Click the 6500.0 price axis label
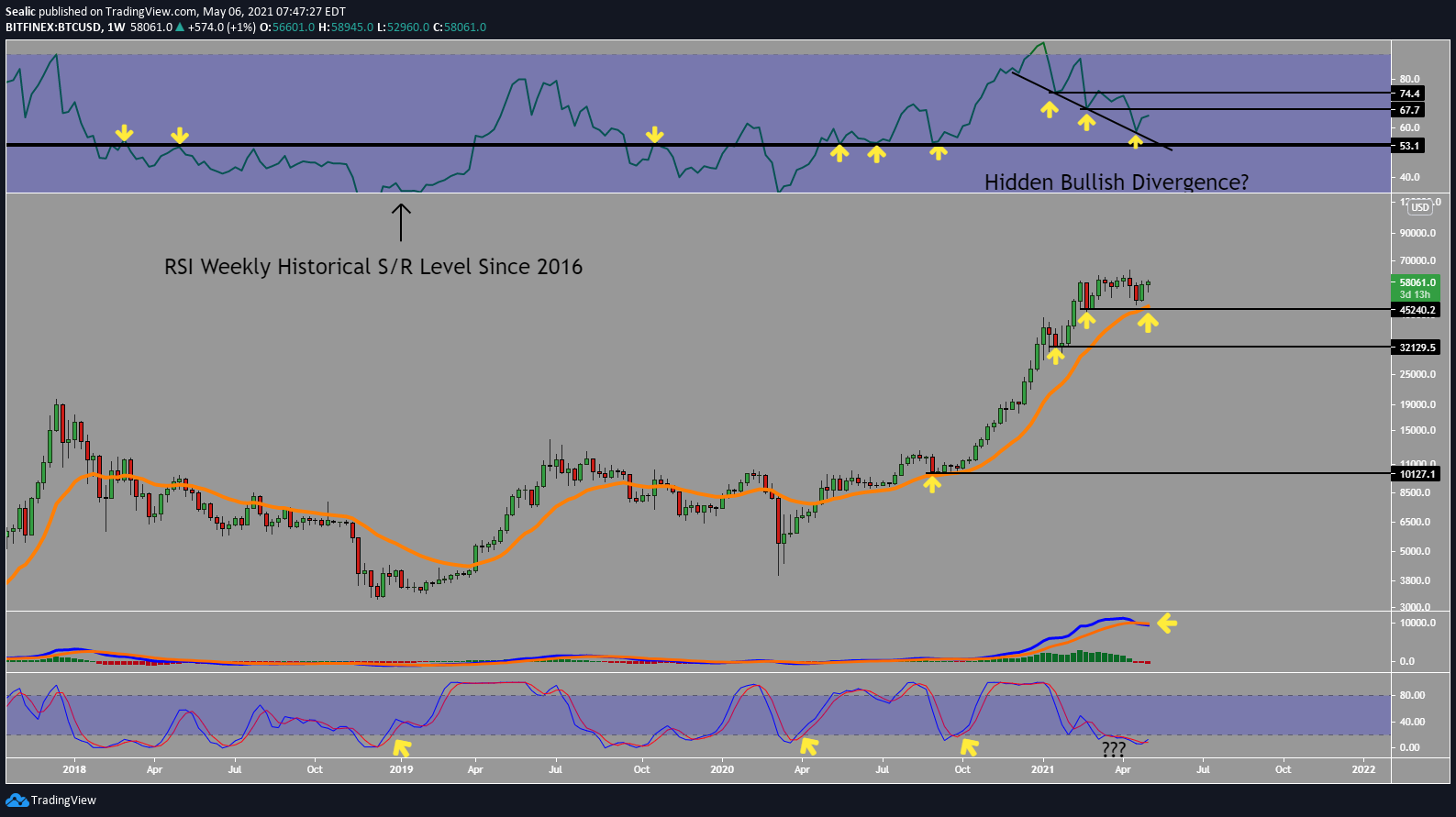Viewport: 1456px width, 817px height. click(x=1416, y=522)
